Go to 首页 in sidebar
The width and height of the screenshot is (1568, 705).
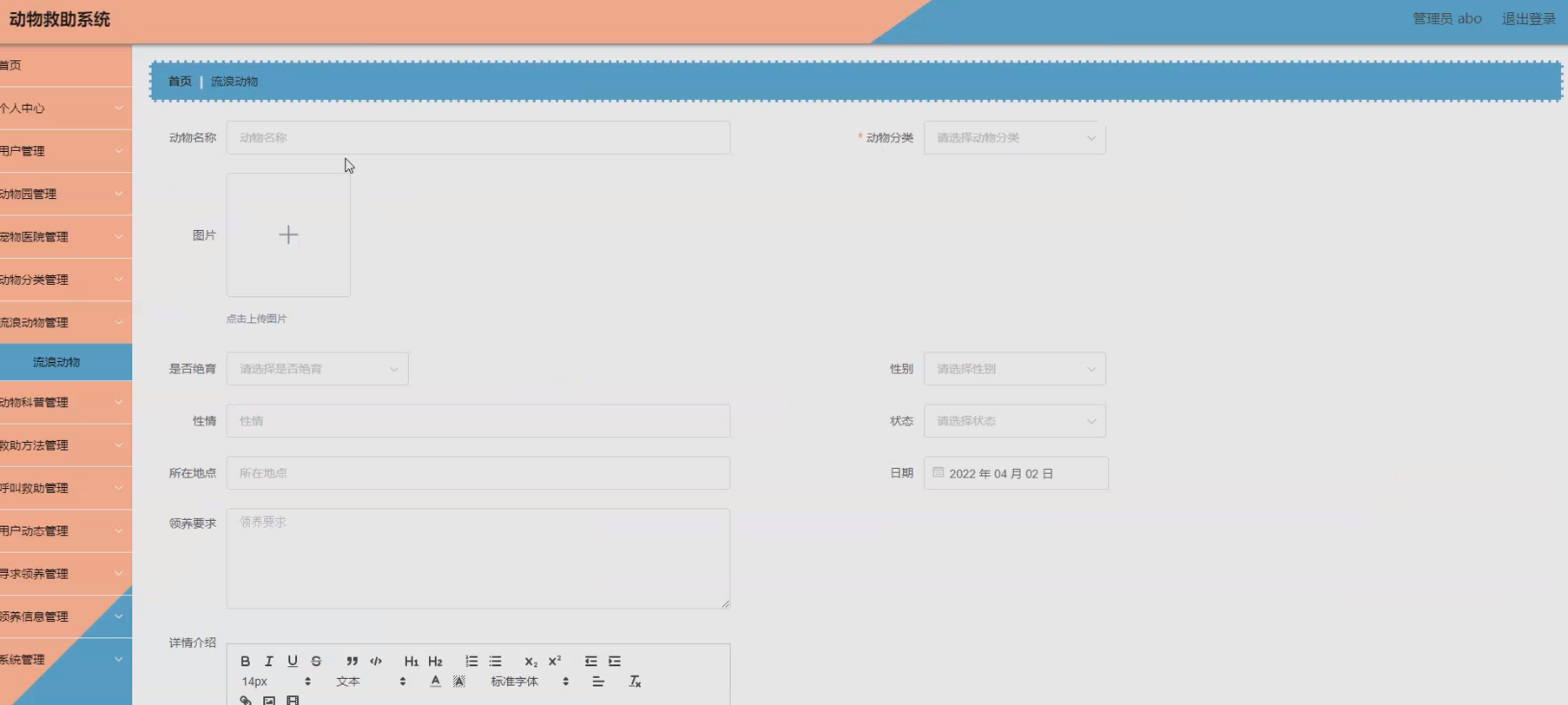point(66,65)
